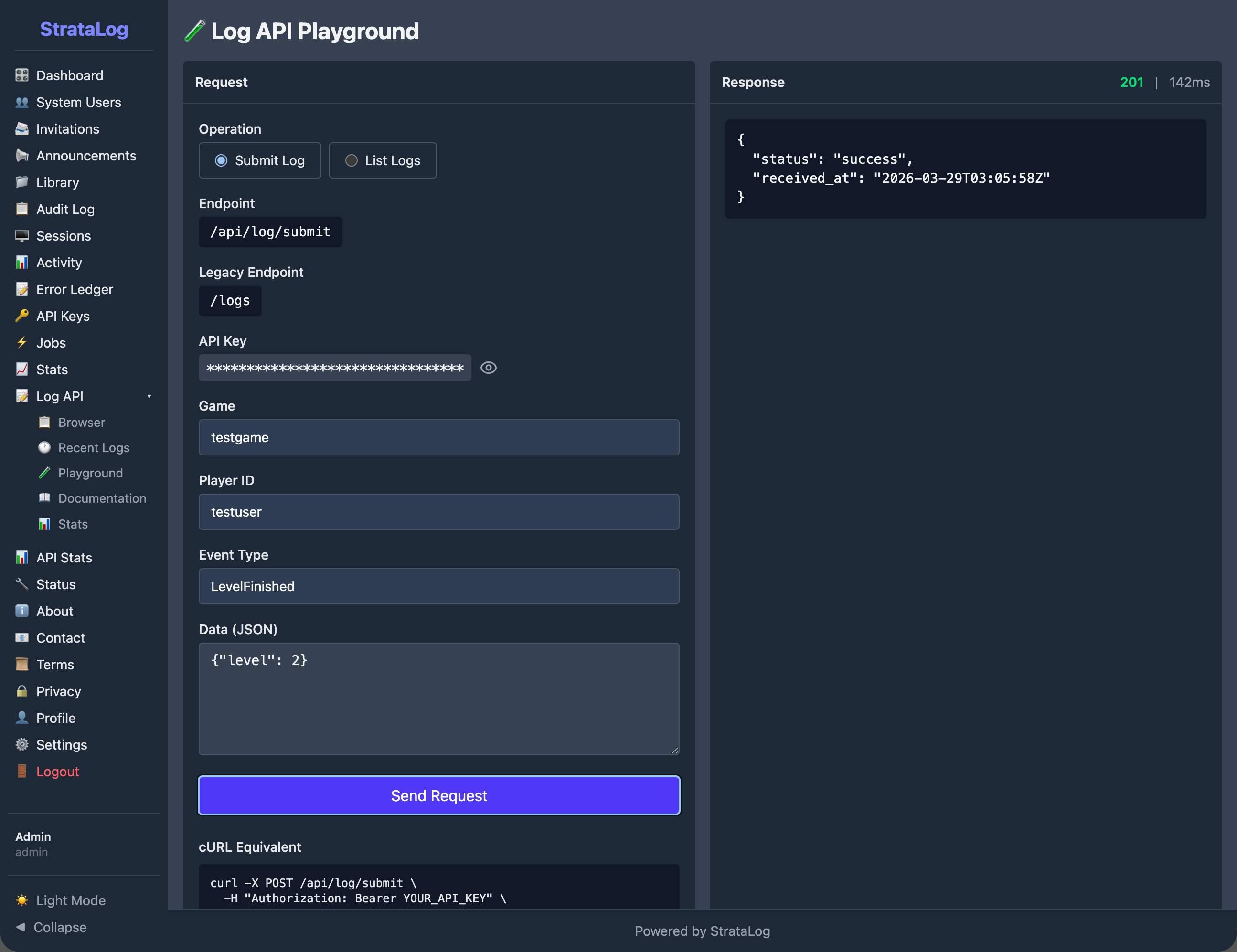Open Recent Logs via the clock icon
Viewport: 1237px width, 952px height.
click(44, 447)
